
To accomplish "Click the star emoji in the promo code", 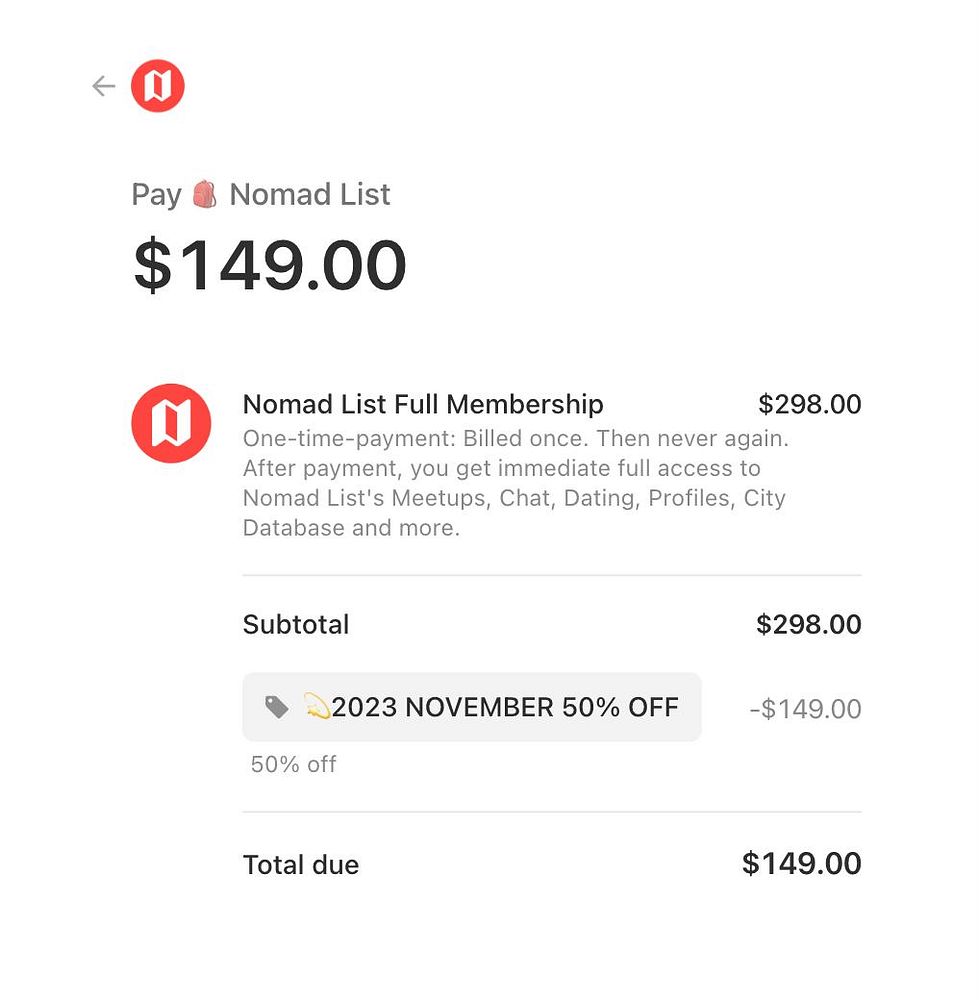I will 316,708.
